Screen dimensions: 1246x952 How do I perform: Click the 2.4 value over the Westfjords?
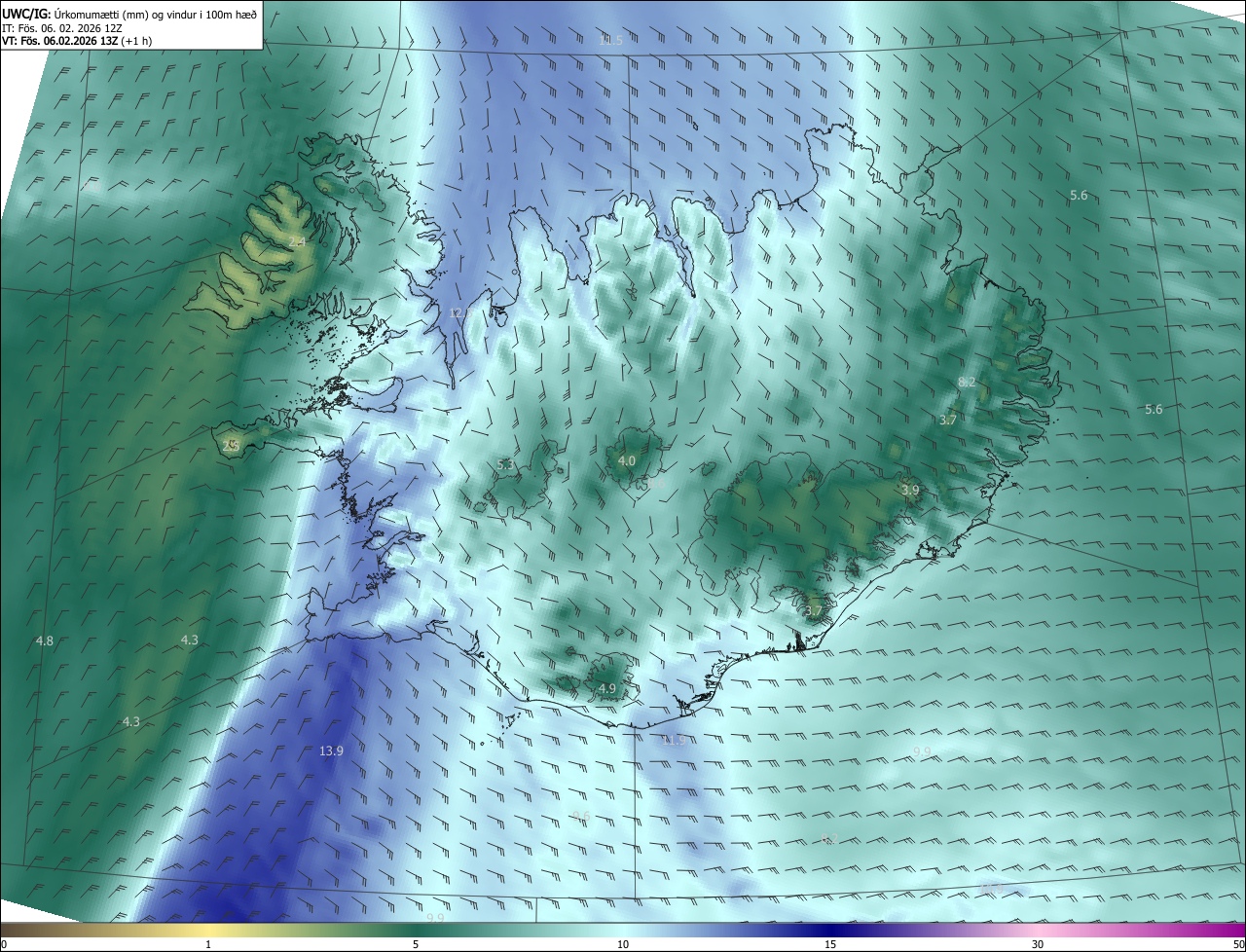click(x=297, y=241)
